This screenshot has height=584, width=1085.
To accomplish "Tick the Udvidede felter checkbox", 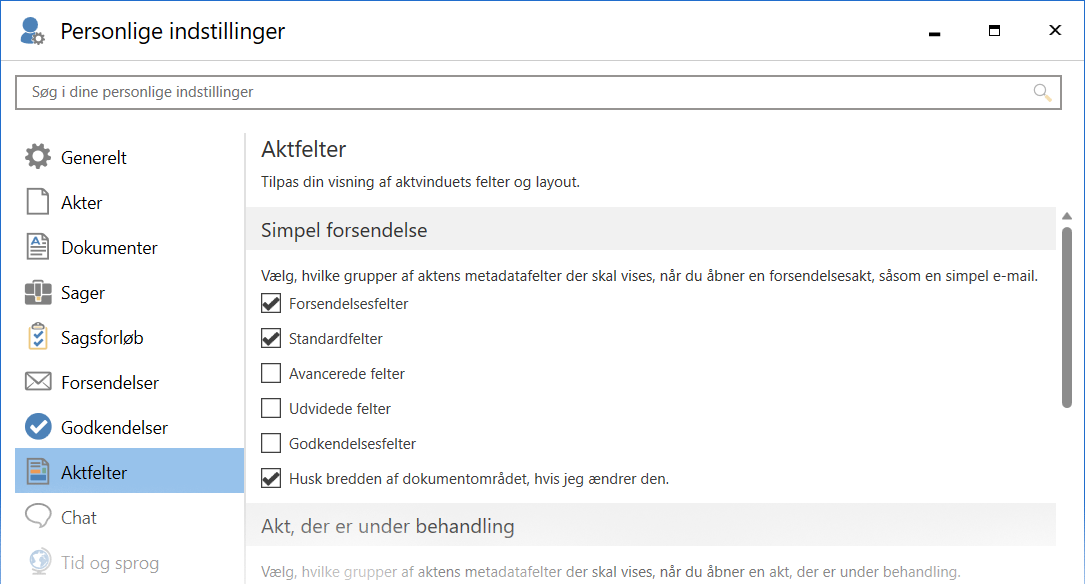I will pos(271,408).
